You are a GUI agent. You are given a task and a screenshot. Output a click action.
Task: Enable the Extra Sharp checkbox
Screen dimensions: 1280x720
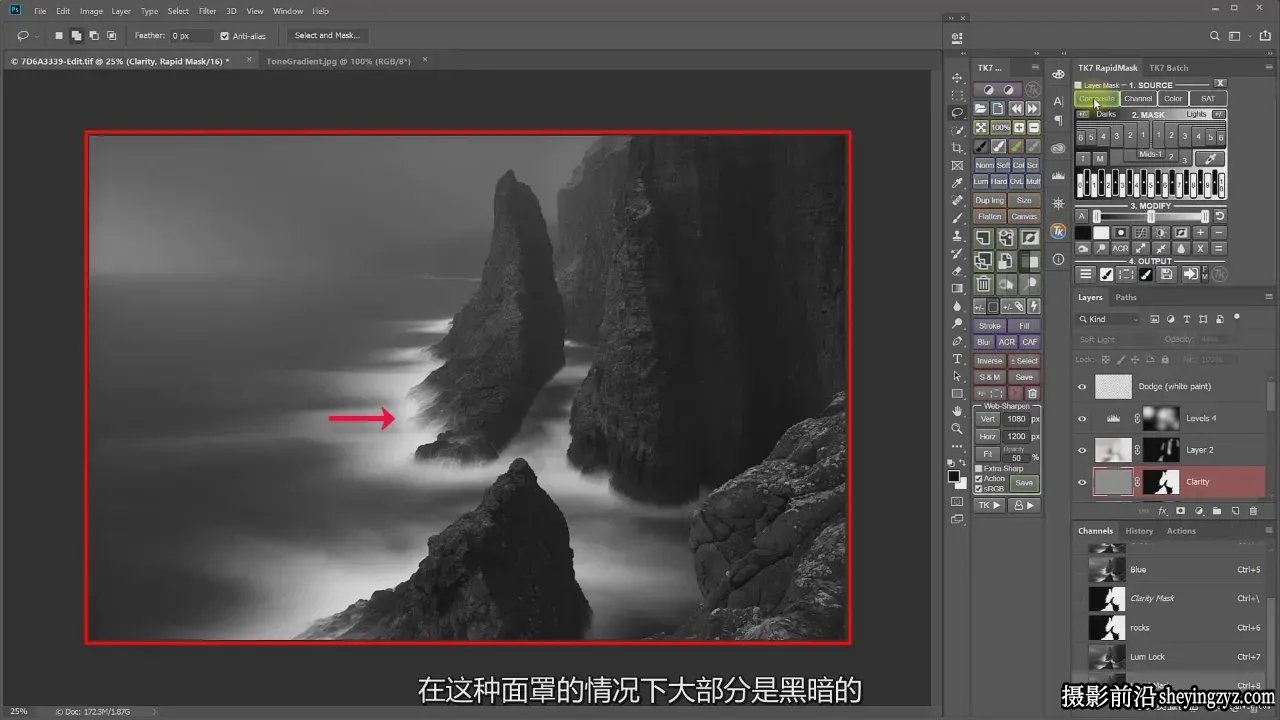pos(979,468)
